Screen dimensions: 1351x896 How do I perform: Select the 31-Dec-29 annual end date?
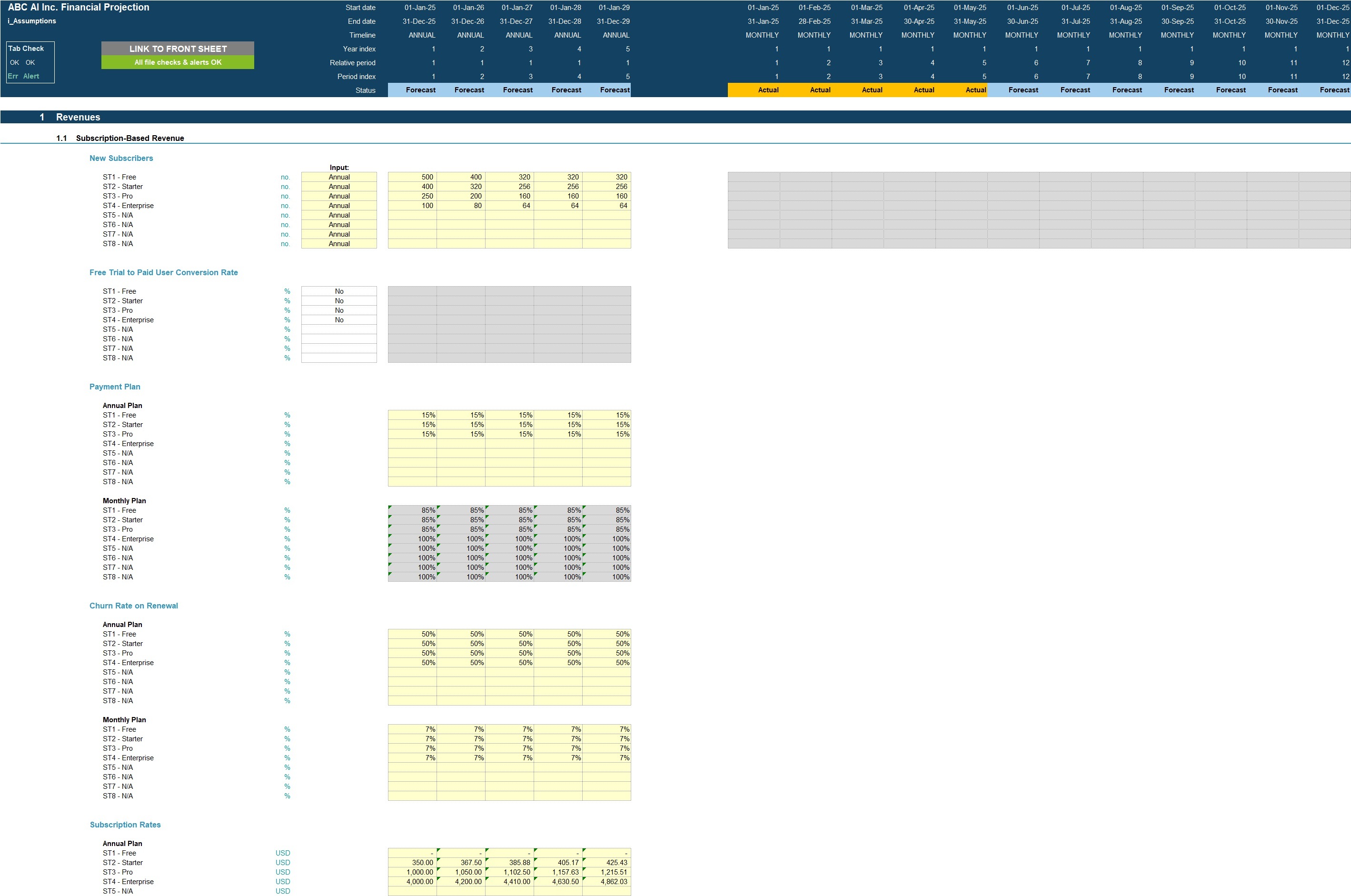coord(613,21)
